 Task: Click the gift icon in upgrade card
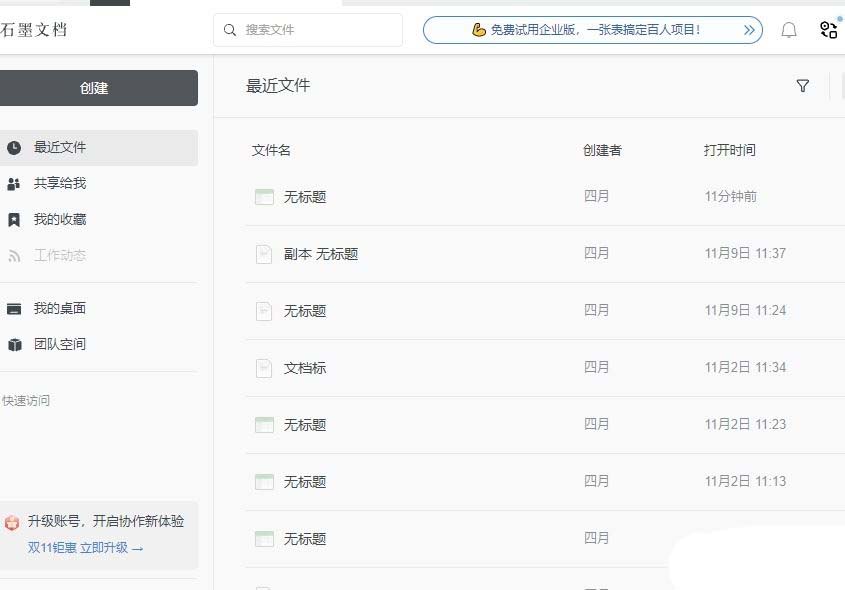pos(12,522)
